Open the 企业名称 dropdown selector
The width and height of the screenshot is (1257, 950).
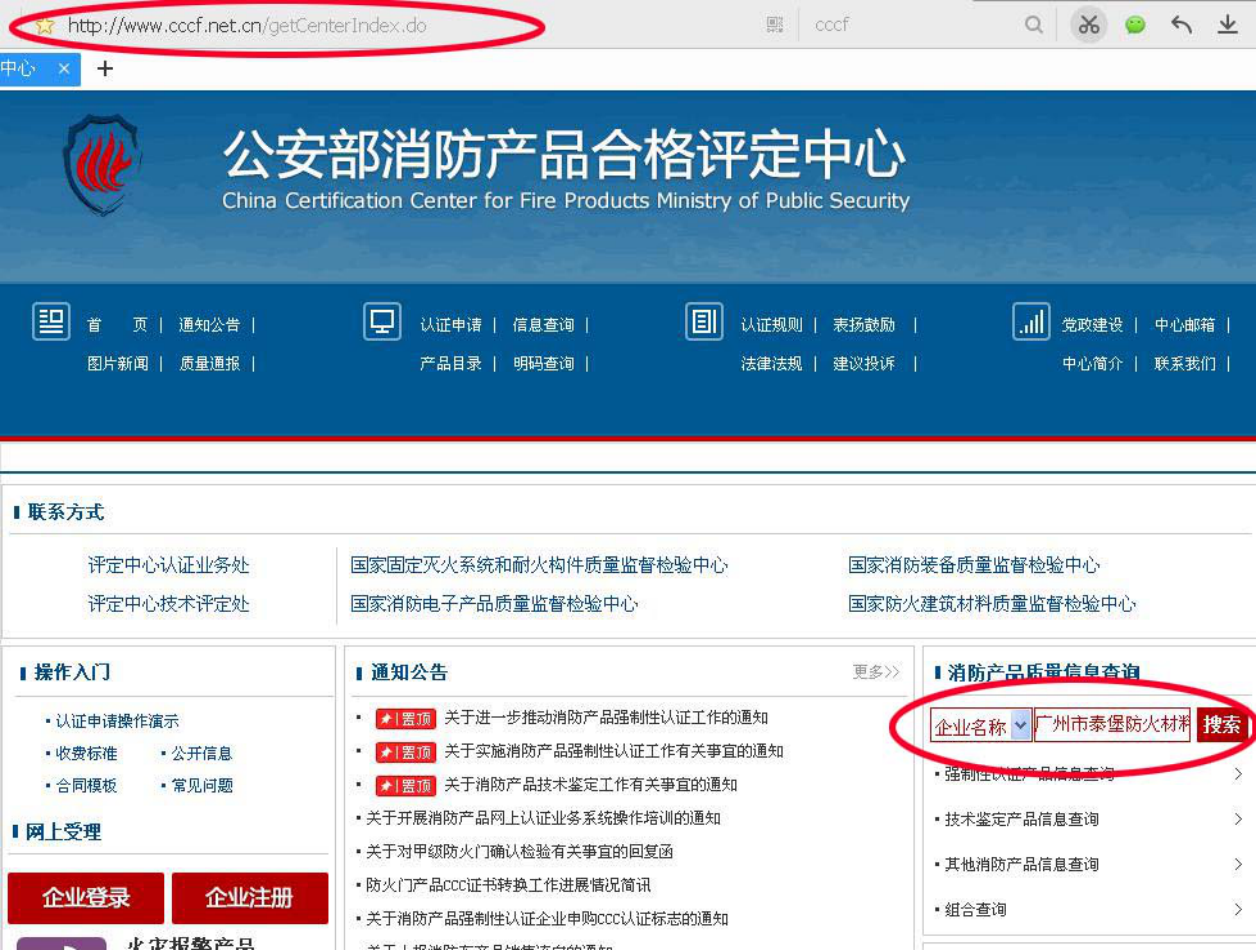click(x=1020, y=725)
